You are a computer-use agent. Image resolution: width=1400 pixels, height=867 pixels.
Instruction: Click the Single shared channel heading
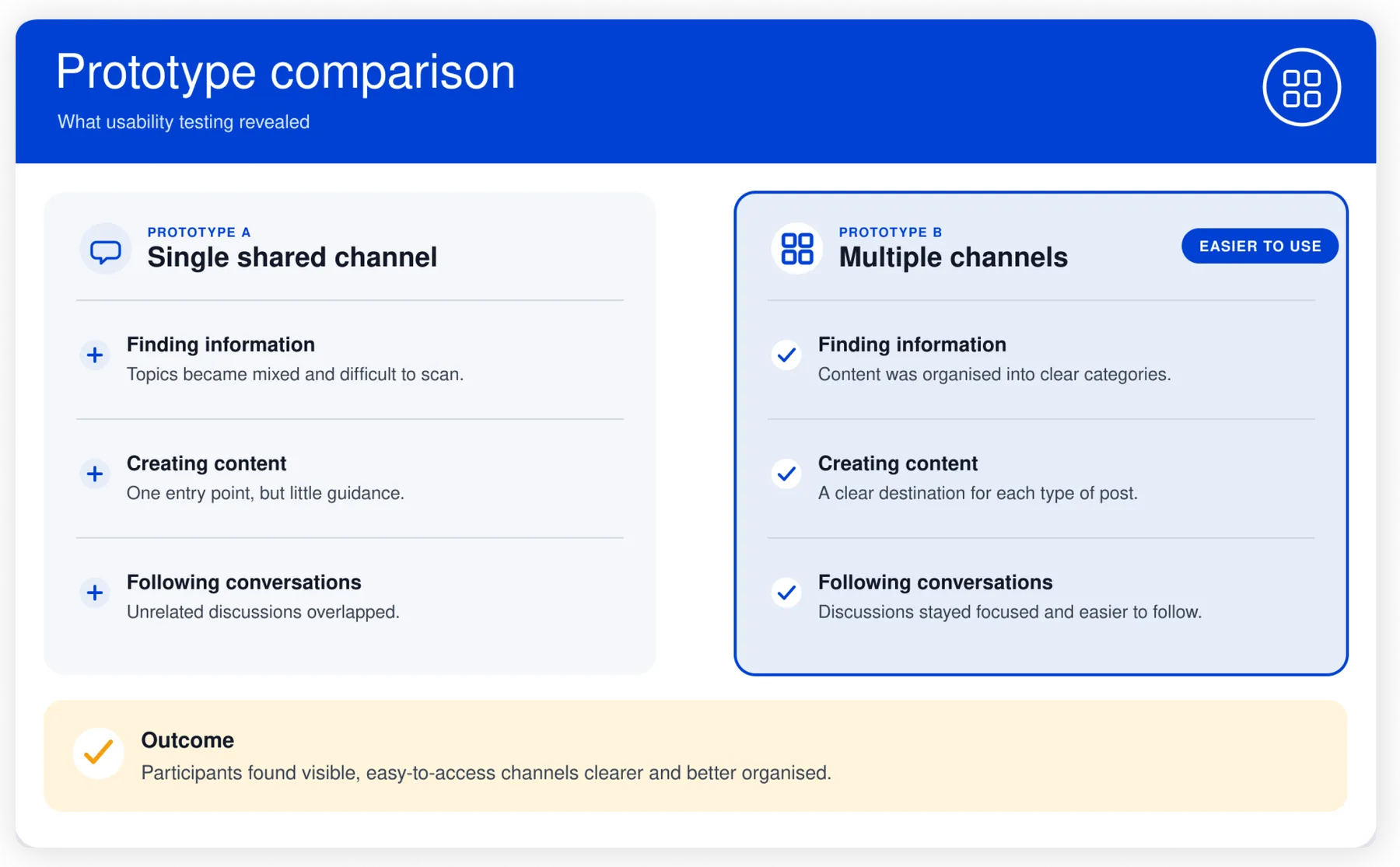pos(292,257)
